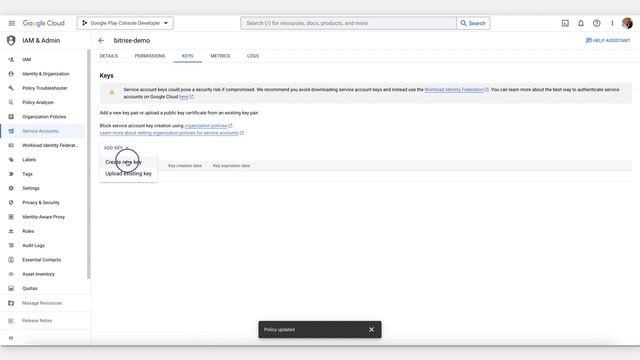
Task: Open Audit Logs in sidebar
Action: tap(43, 245)
